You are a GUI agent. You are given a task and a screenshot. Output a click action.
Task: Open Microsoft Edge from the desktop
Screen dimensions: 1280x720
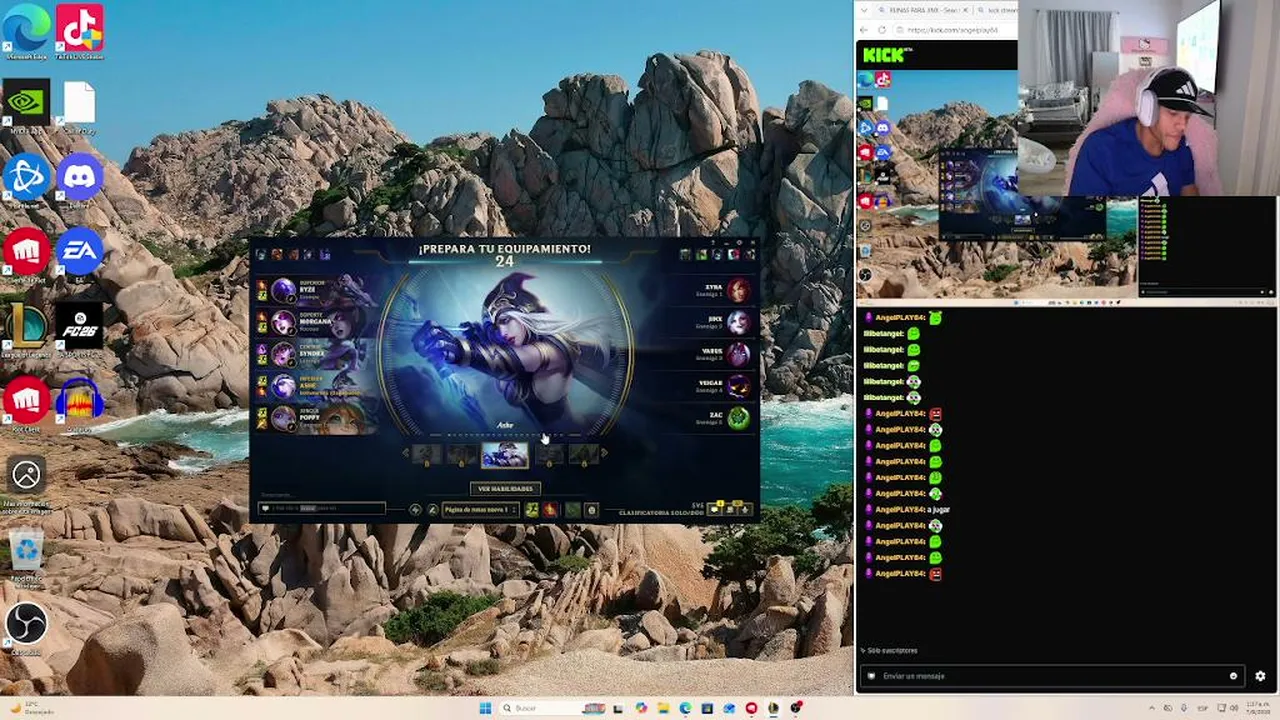[x=27, y=30]
